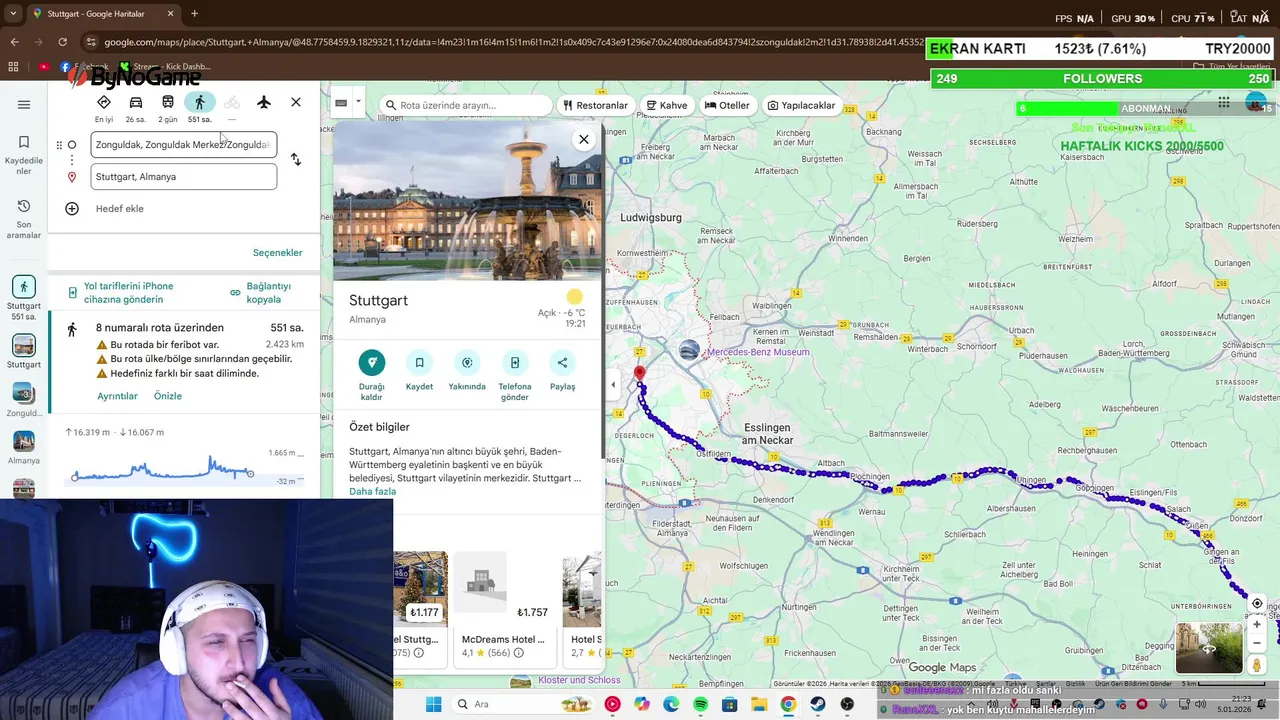Open the elevation profile chart
The width and height of the screenshot is (1280, 720).
click(185, 467)
